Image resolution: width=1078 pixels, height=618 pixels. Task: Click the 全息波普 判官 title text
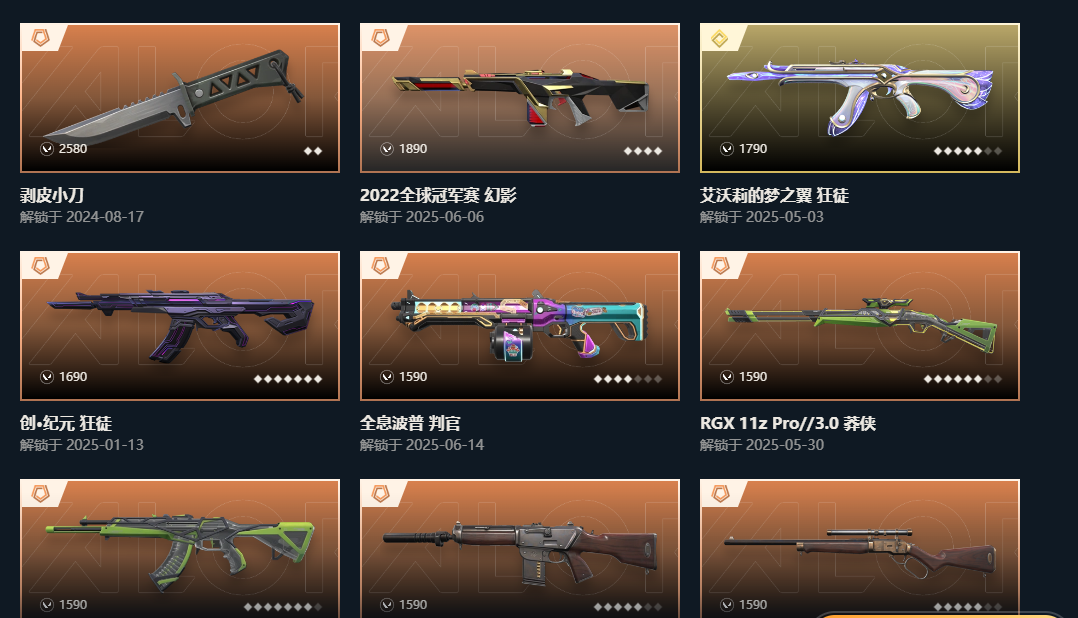point(410,423)
